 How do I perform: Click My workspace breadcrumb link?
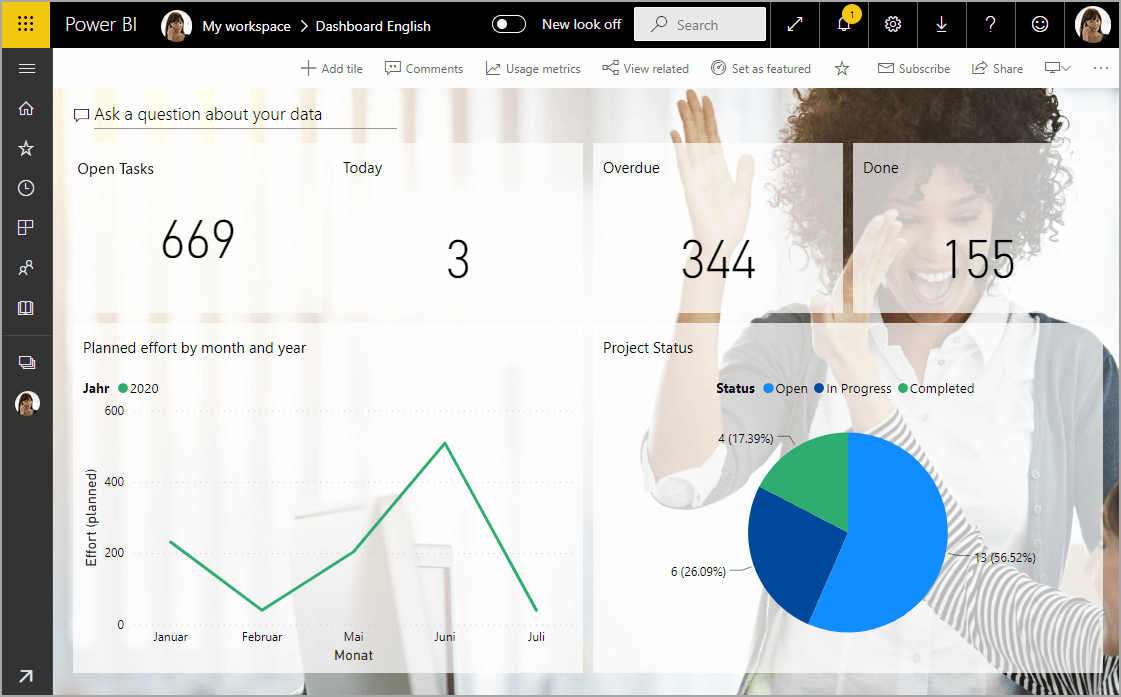coord(247,26)
